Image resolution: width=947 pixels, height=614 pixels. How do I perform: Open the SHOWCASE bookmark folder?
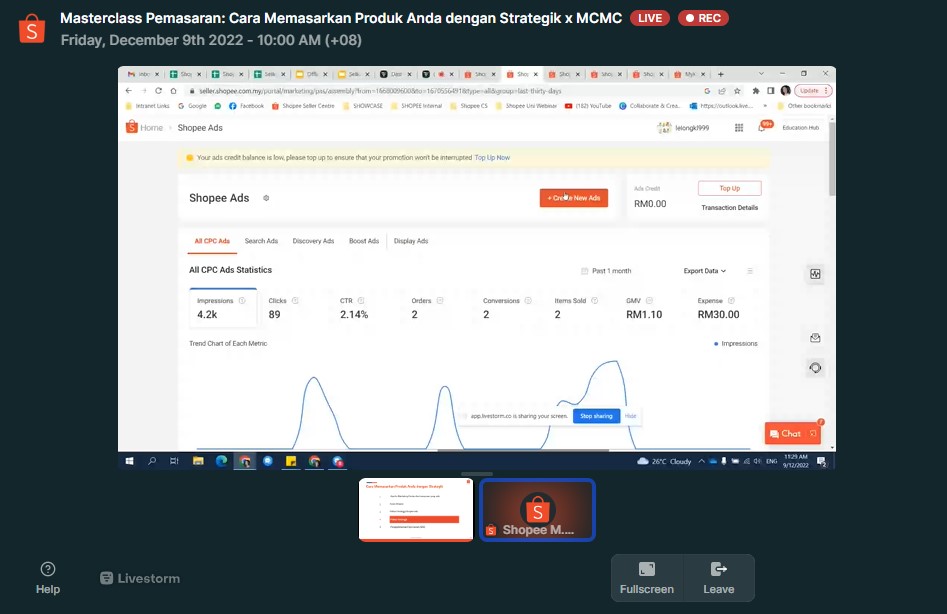pos(362,106)
